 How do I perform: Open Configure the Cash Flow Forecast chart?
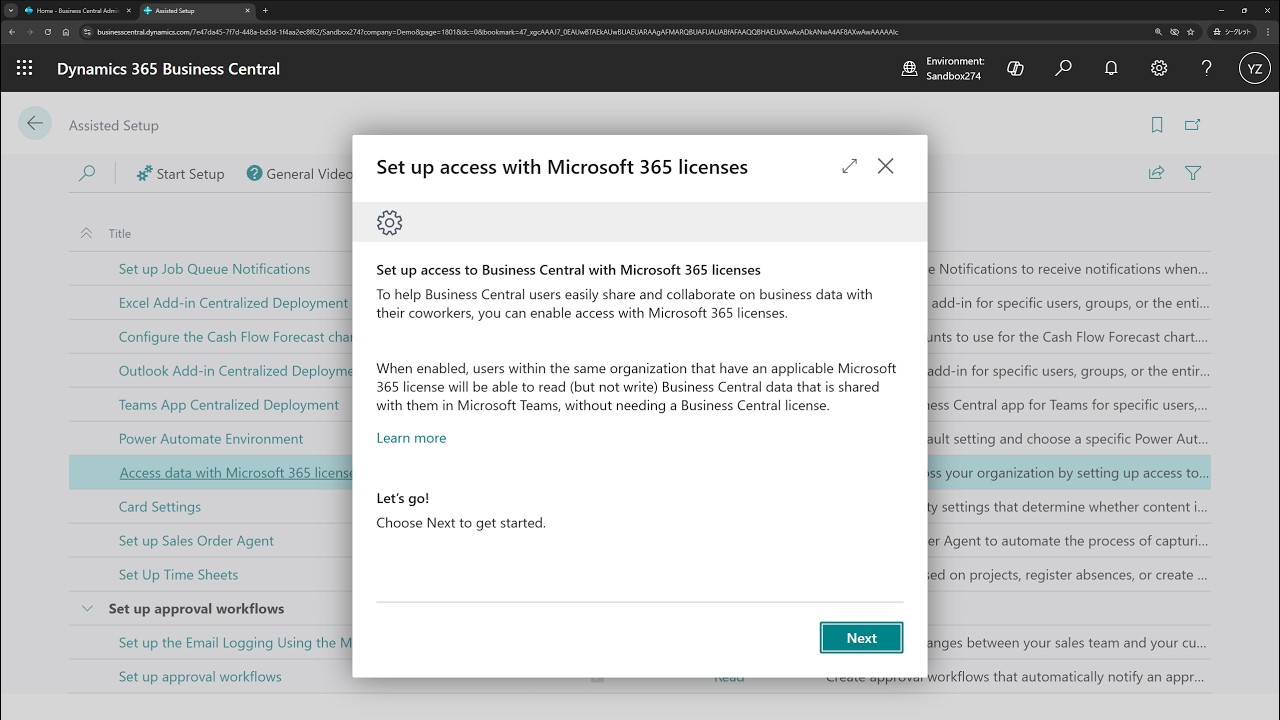pyautogui.click(x=236, y=337)
